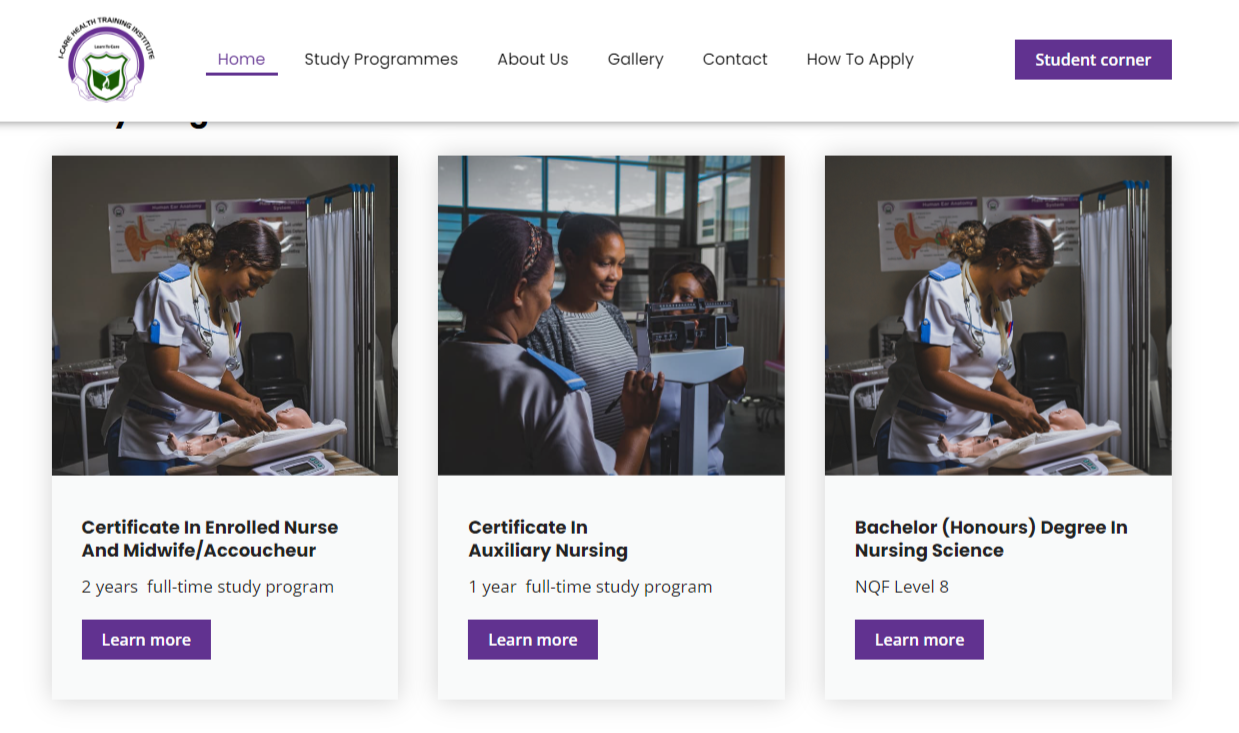Image resolution: width=1239 pixels, height=733 pixels.
Task: Open the Study Programmes menu item
Action: (x=381, y=59)
